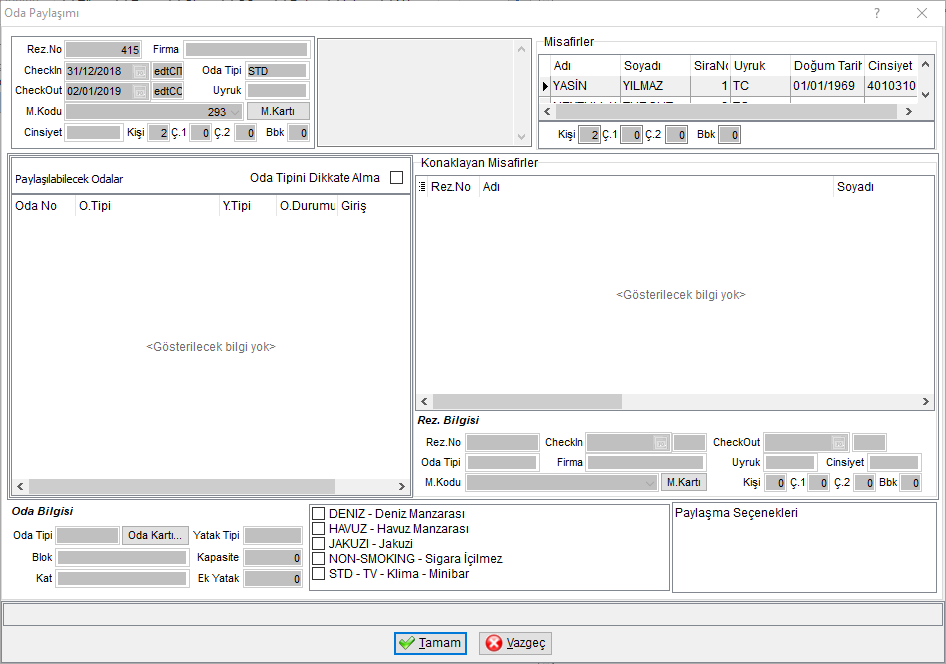This screenshot has width=946, height=664.
Task: Click the Blok field in Oda Bilgisi
Action: pos(122,558)
